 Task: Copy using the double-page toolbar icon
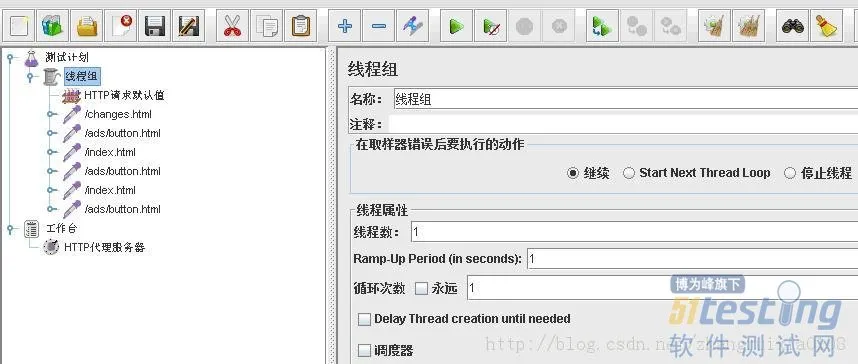[x=266, y=26]
